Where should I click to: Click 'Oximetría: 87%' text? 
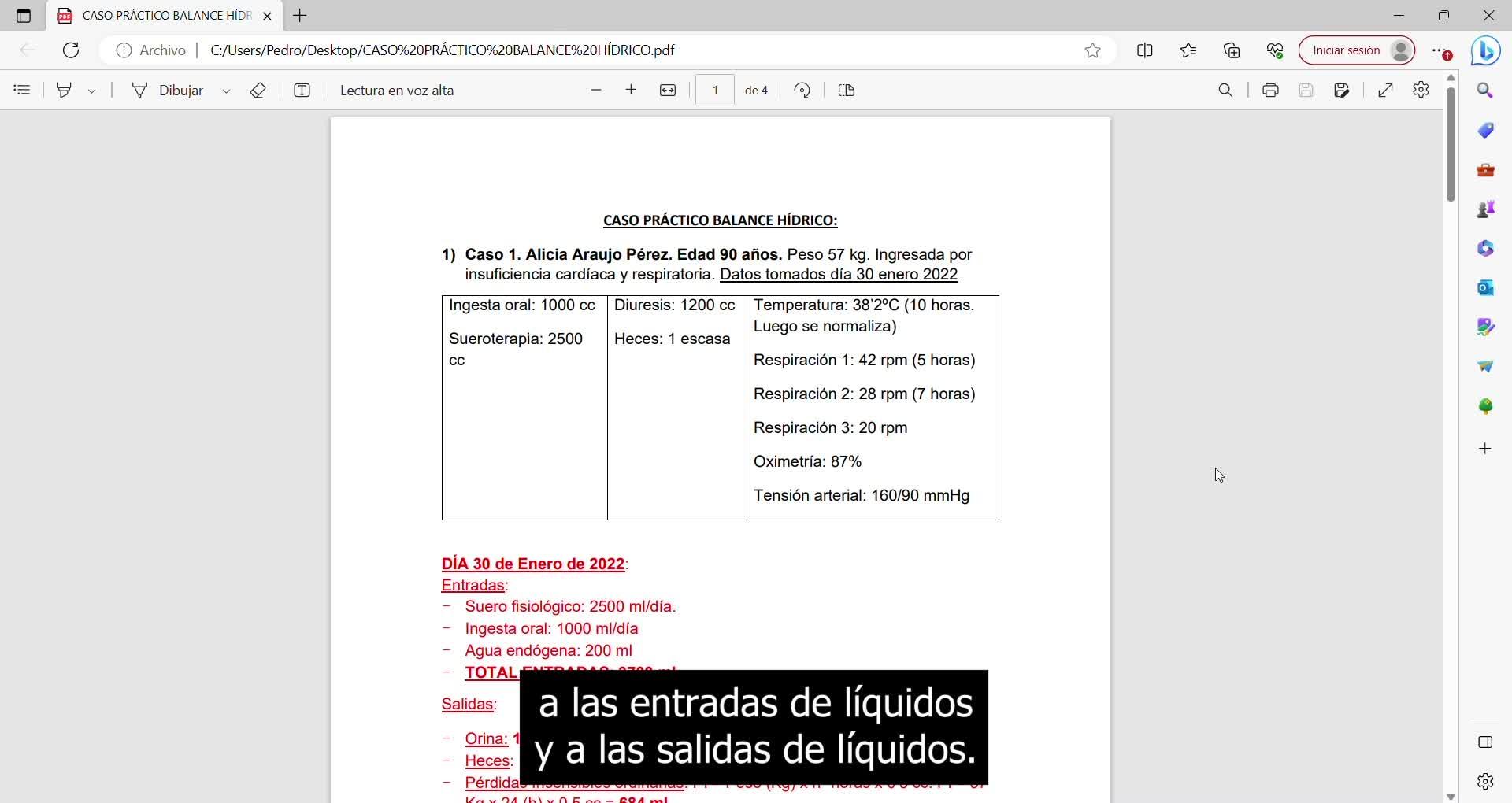808,462
